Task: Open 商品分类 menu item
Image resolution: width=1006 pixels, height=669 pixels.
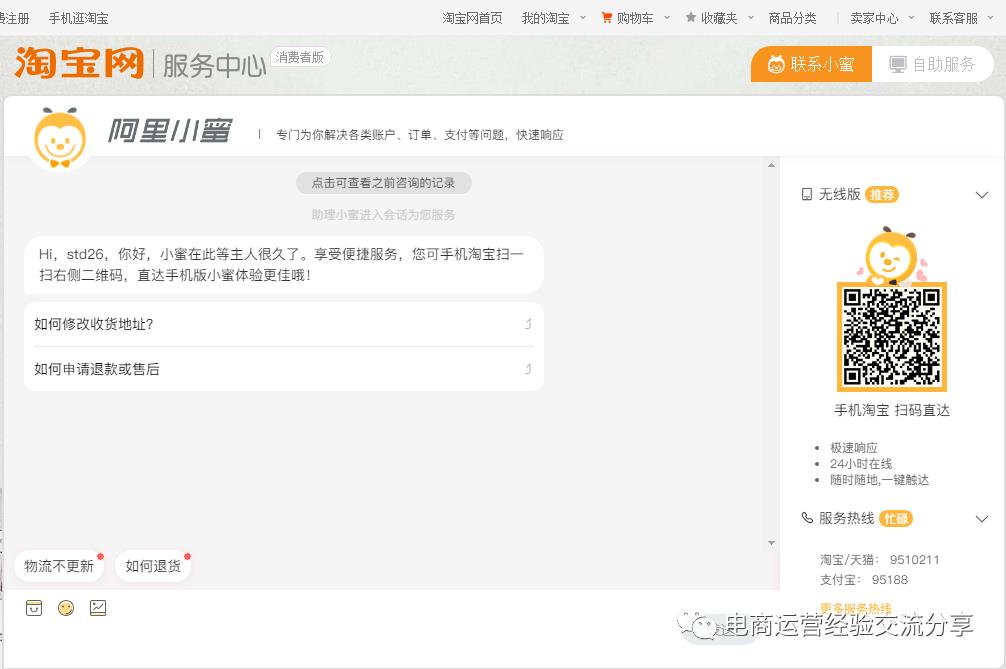Action: point(792,18)
